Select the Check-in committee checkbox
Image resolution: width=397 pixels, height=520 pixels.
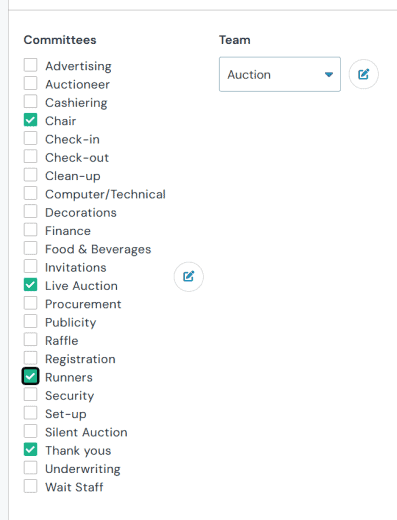pyautogui.click(x=30, y=138)
